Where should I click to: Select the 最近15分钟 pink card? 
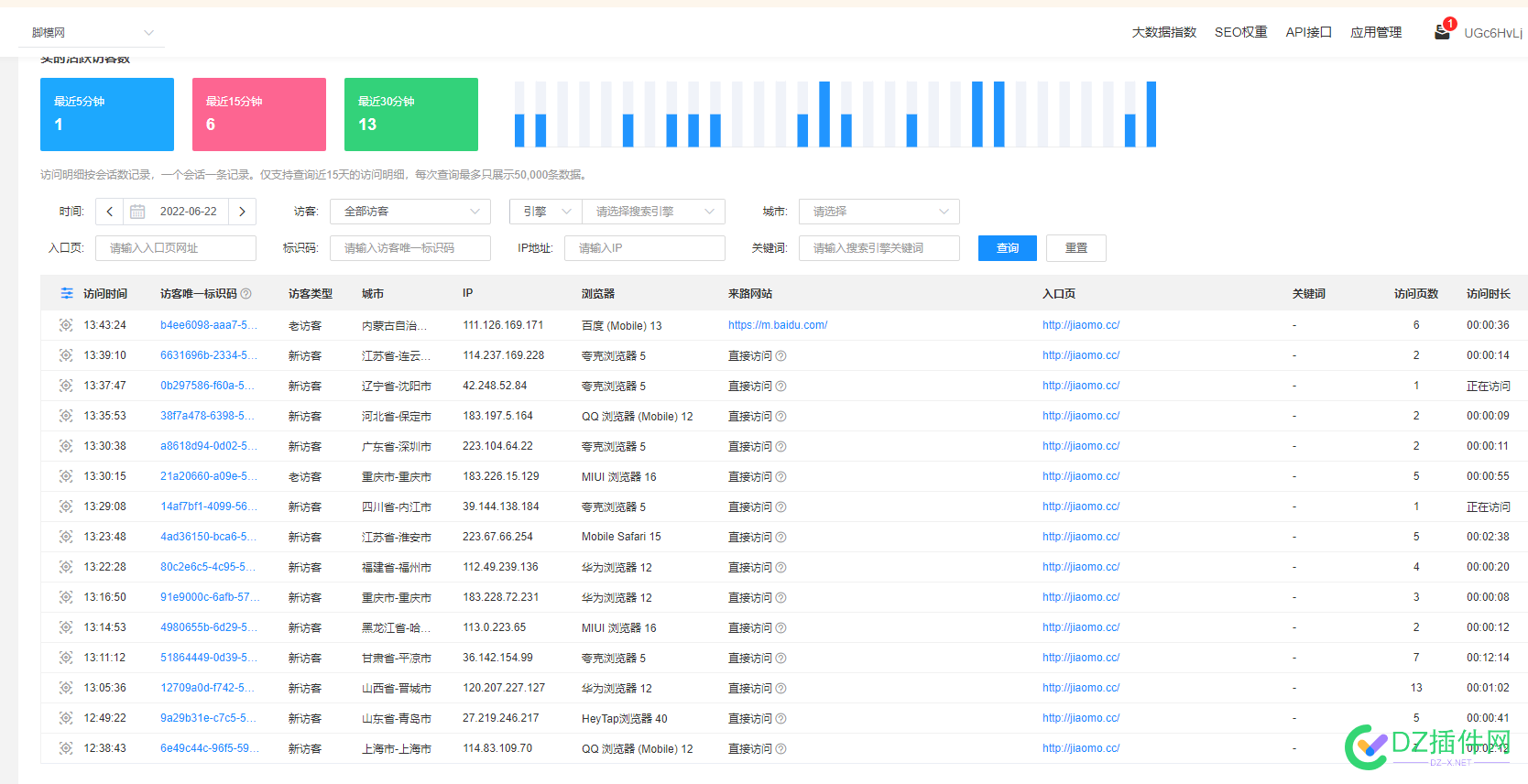259,114
